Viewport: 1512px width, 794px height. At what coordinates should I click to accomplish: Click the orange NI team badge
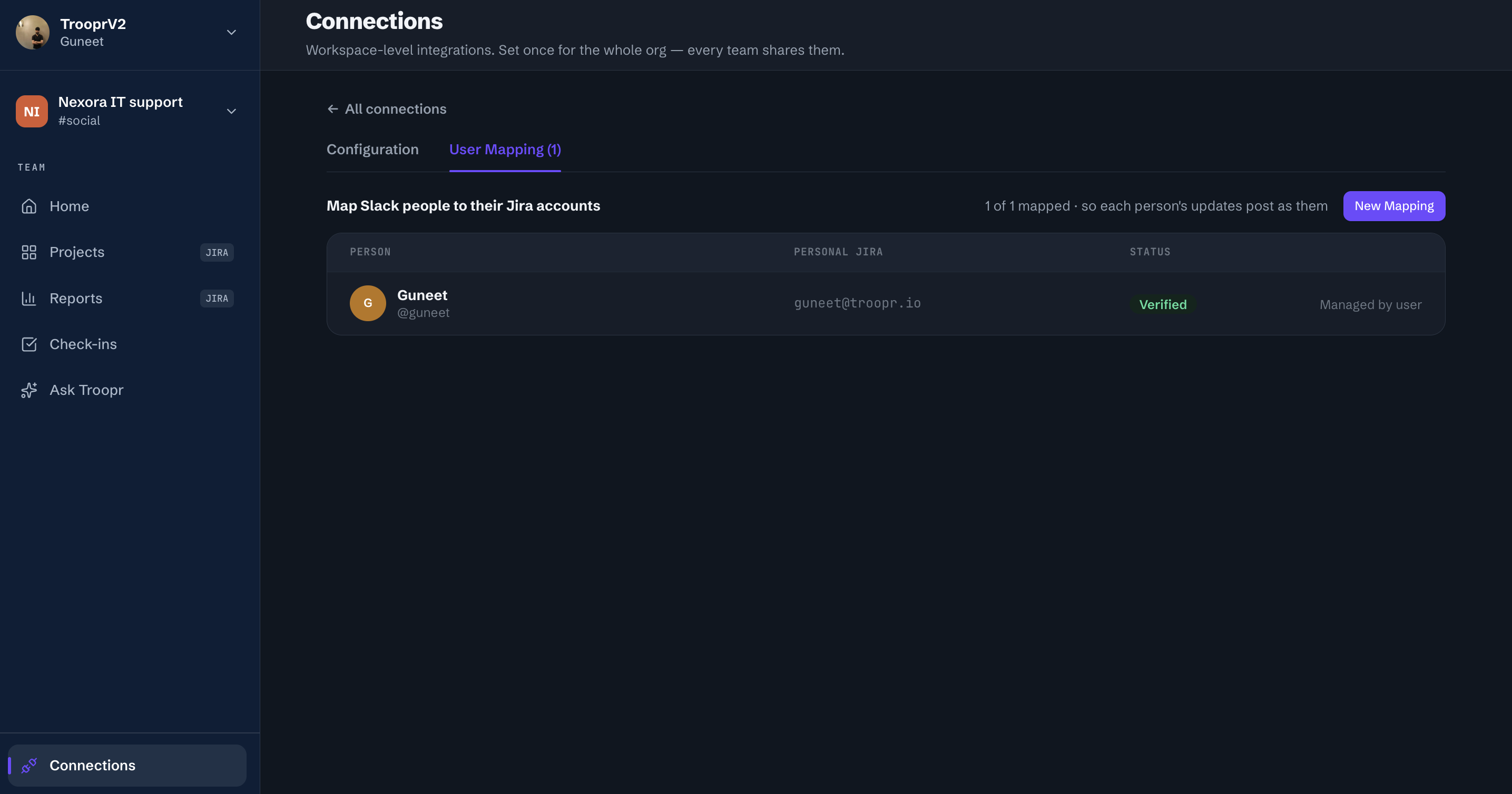pos(32,112)
